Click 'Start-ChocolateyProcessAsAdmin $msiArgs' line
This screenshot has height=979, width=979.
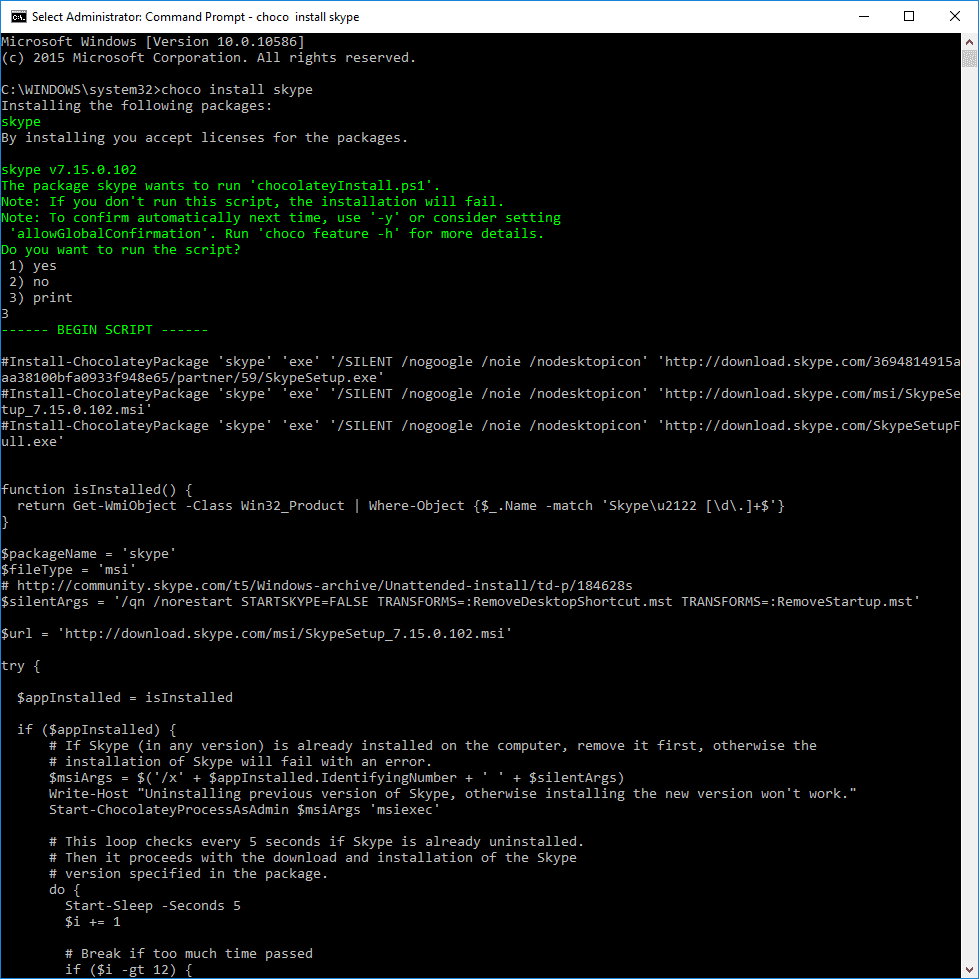click(x=245, y=810)
